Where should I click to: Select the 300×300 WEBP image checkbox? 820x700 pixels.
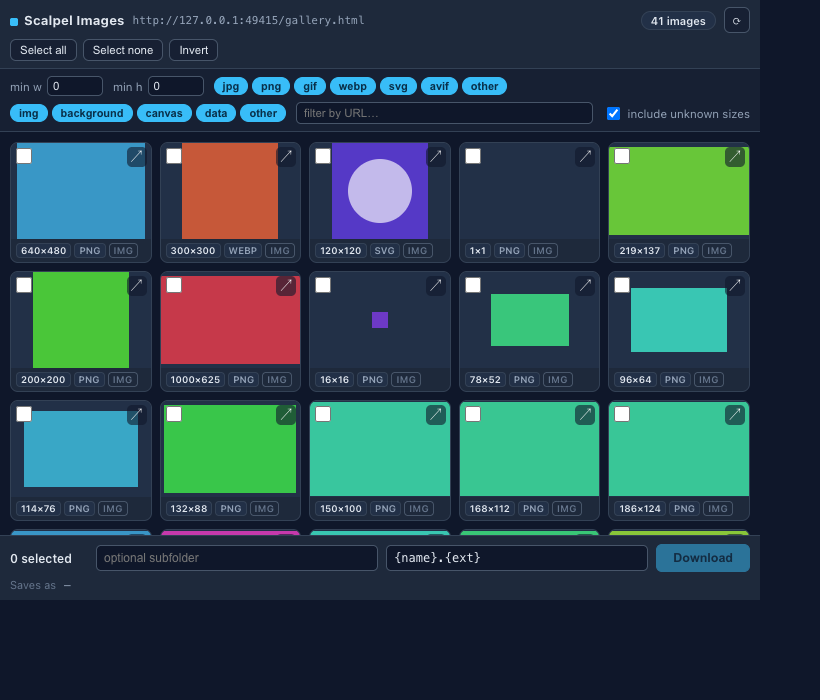(174, 156)
